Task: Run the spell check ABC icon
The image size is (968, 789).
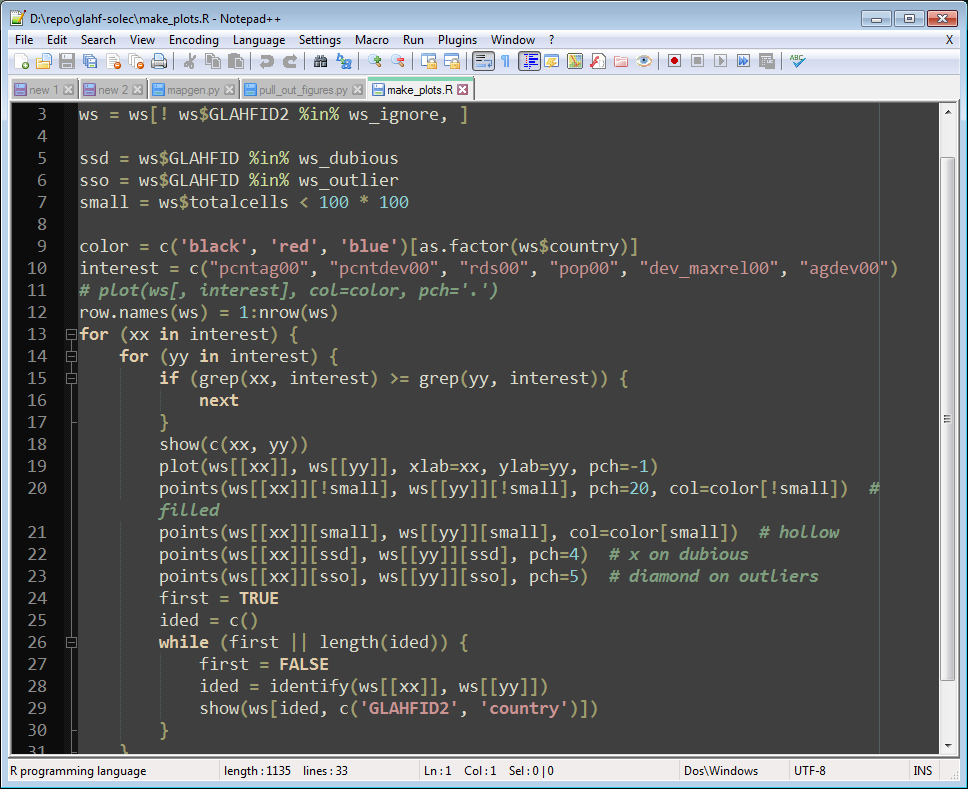Action: point(797,62)
